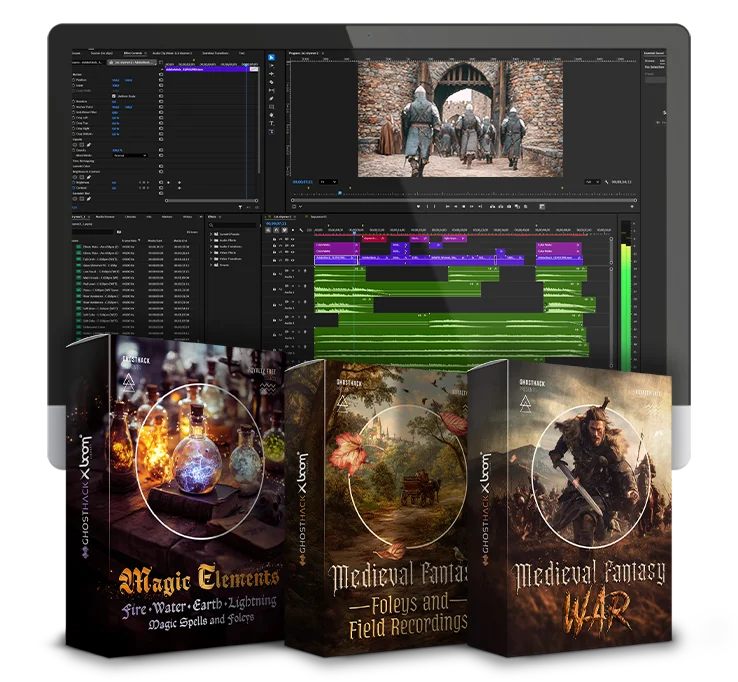Mute the Audio 2 track
The width and height of the screenshot is (738, 682).
point(293,286)
